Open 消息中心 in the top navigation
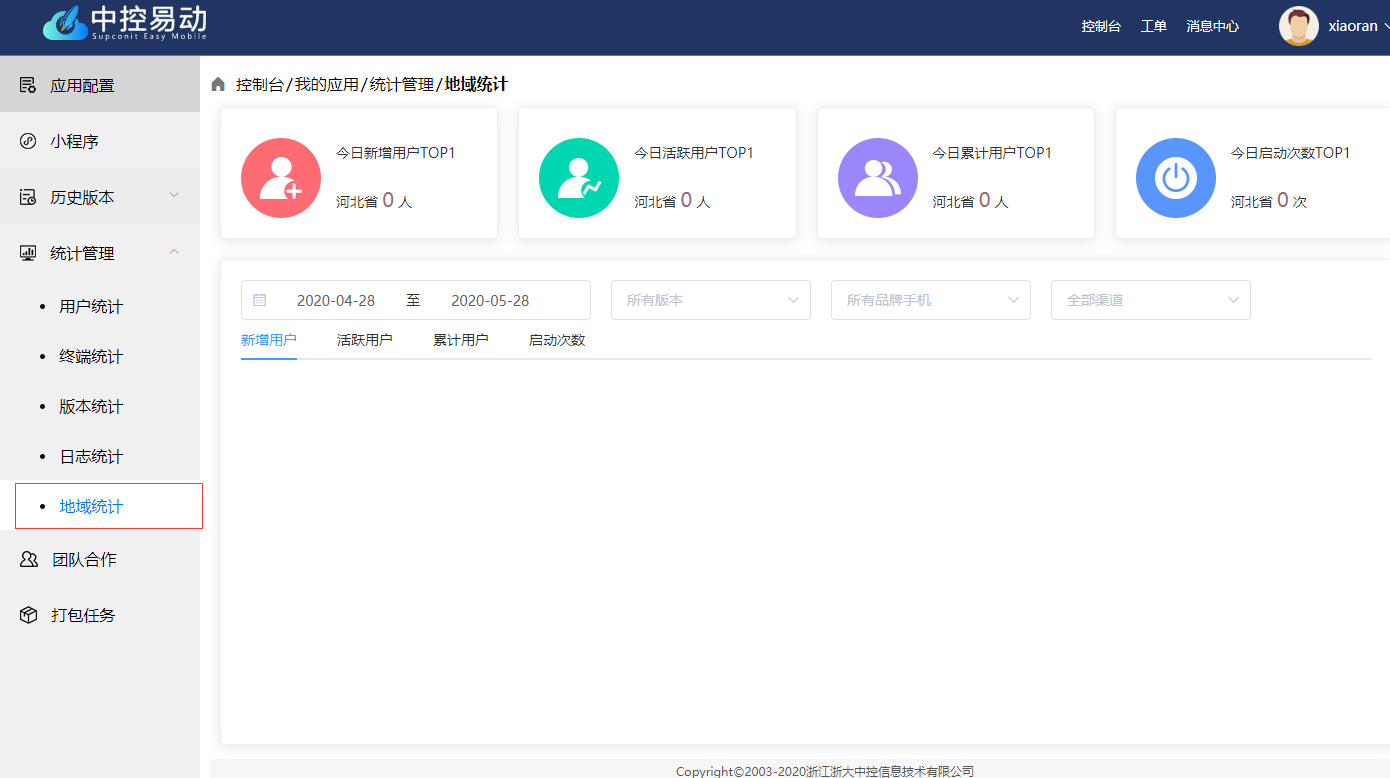 [x=1213, y=26]
